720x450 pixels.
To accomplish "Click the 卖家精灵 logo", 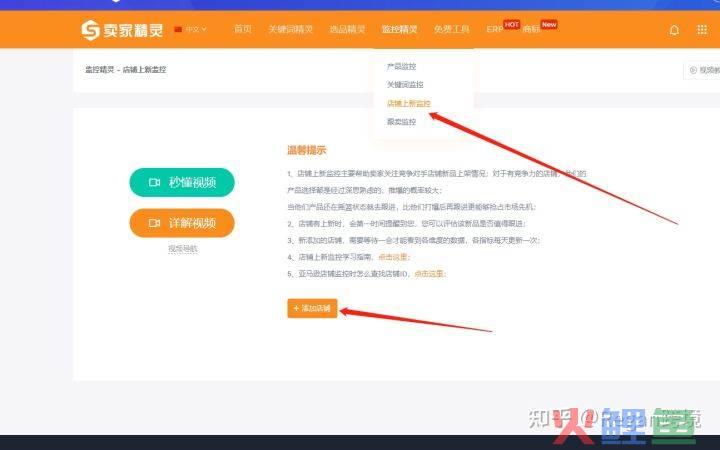I will (x=122, y=30).
